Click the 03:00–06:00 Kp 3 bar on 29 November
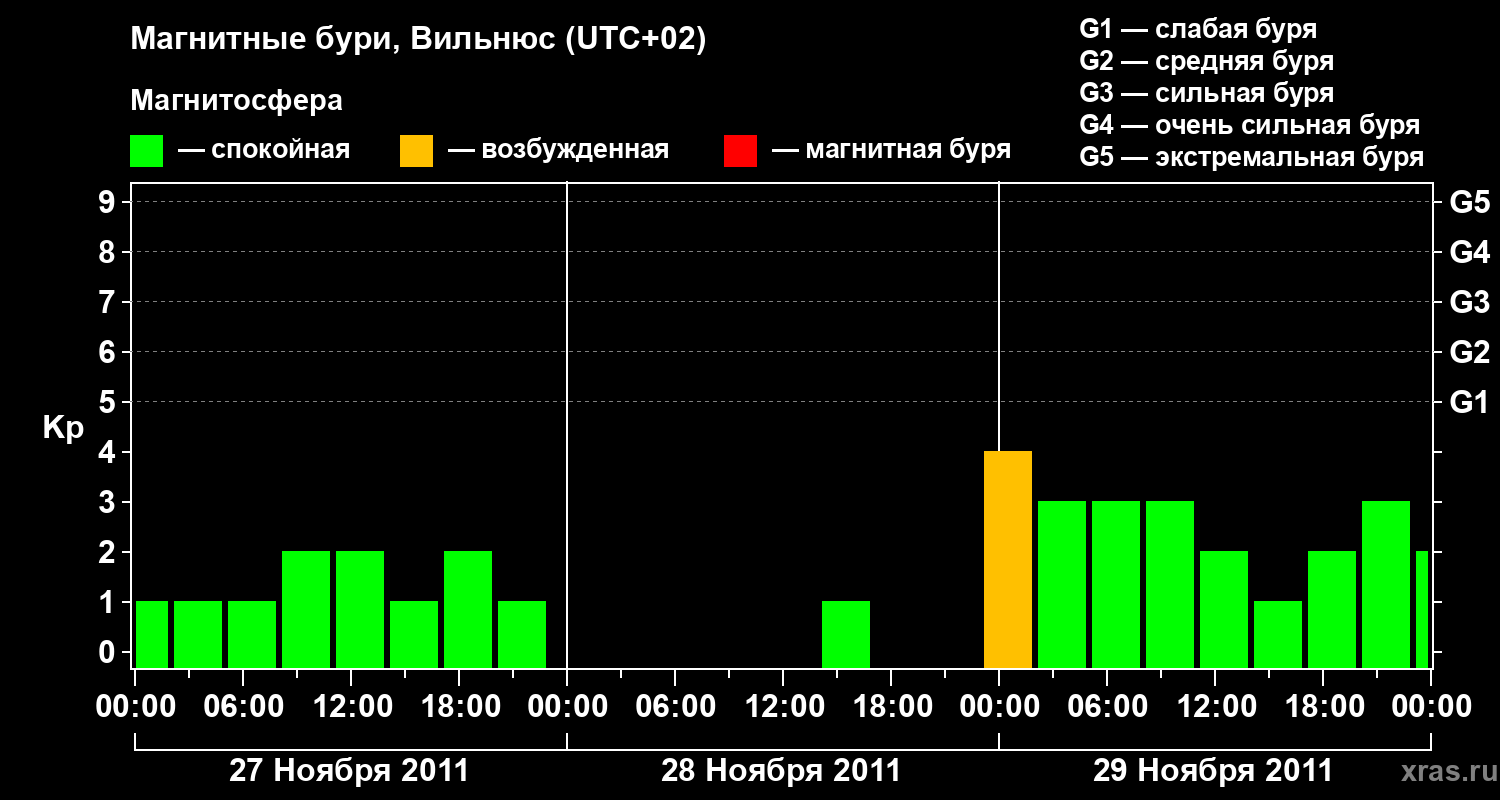The height and width of the screenshot is (800, 1500). pyautogui.click(x=1062, y=585)
